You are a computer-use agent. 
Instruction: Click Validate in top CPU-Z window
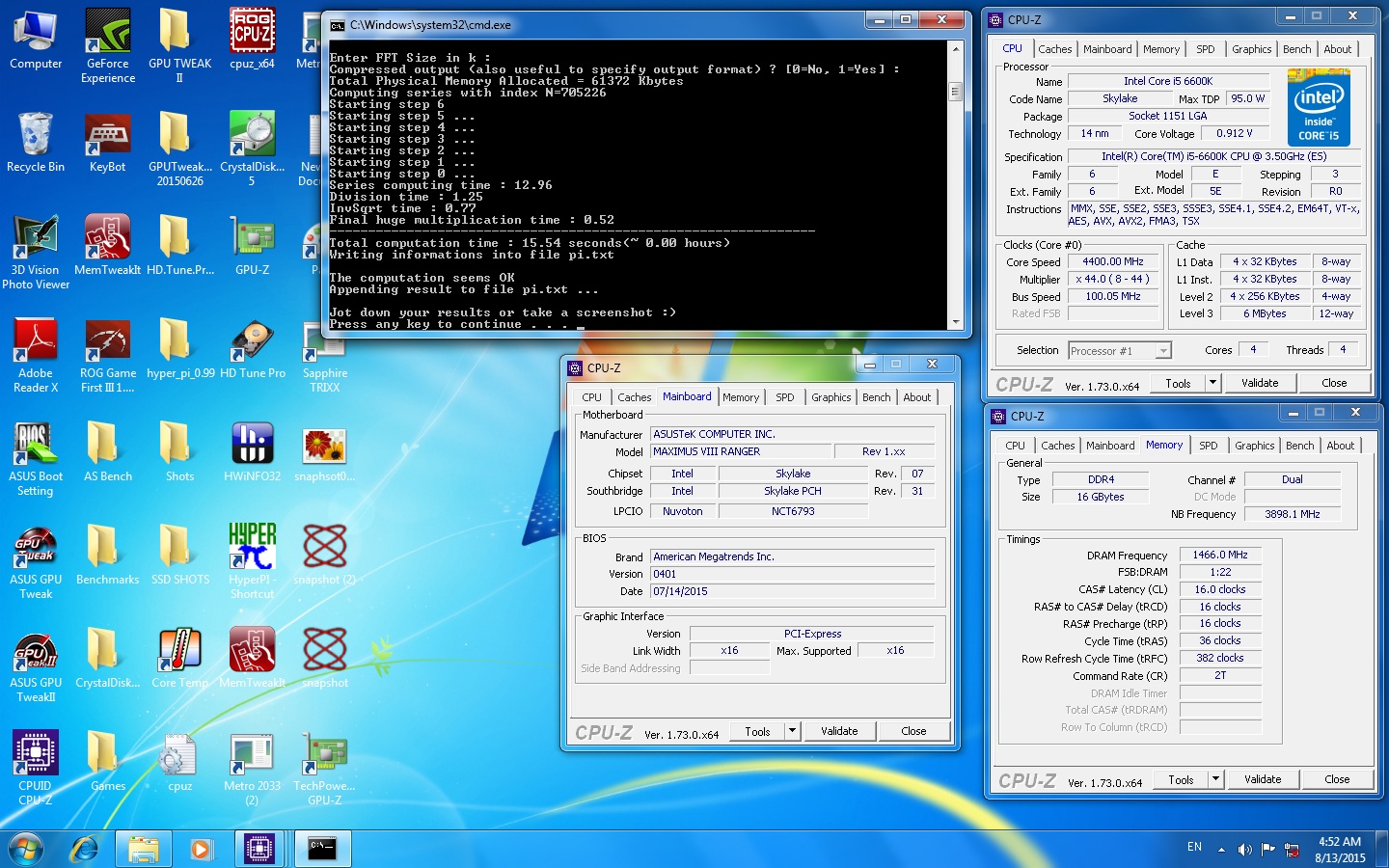(x=1259, y=383)
